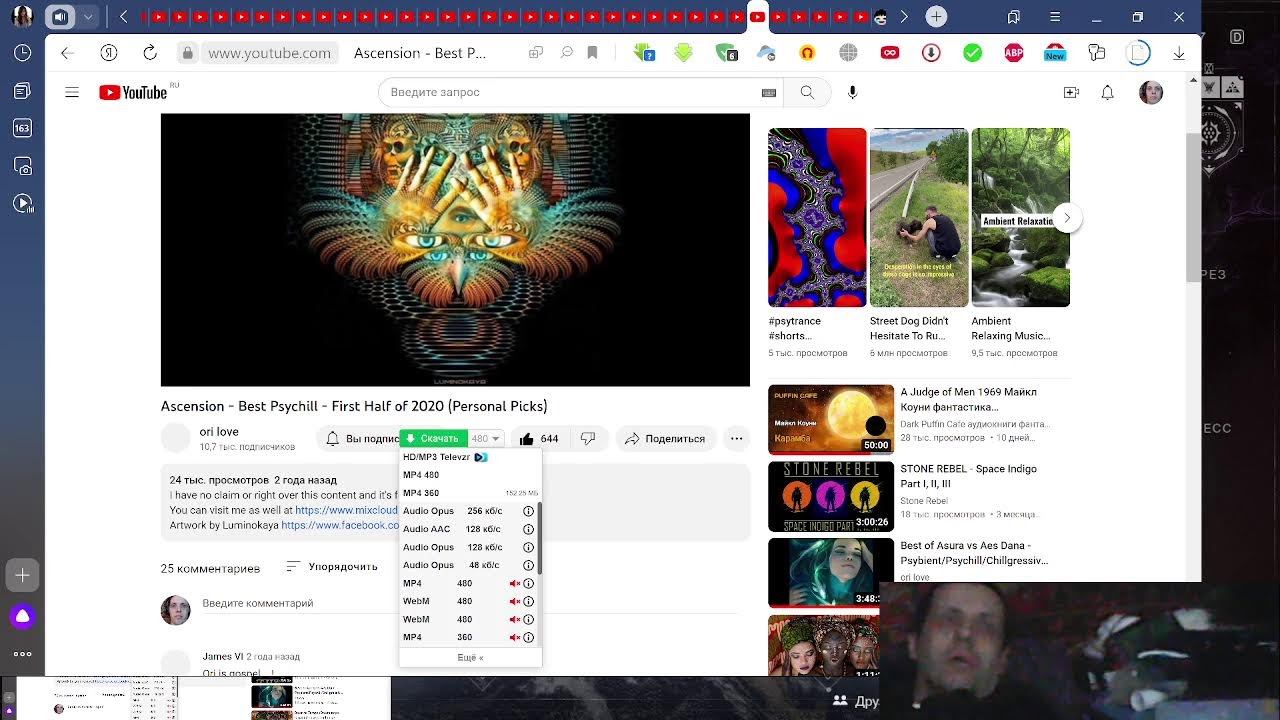Click the Ascension video player
The height and width of the screenshot is (720, 1280).
[x=455, y=249]
